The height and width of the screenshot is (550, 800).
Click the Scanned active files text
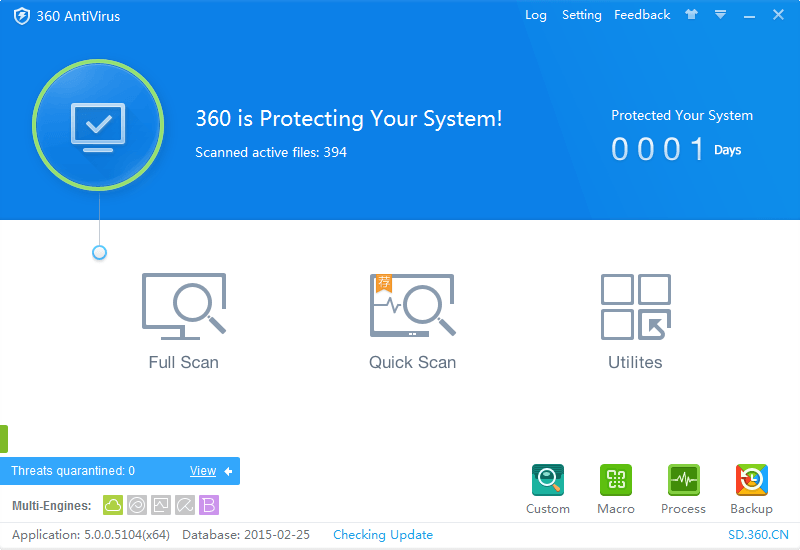tap(271, 152)
